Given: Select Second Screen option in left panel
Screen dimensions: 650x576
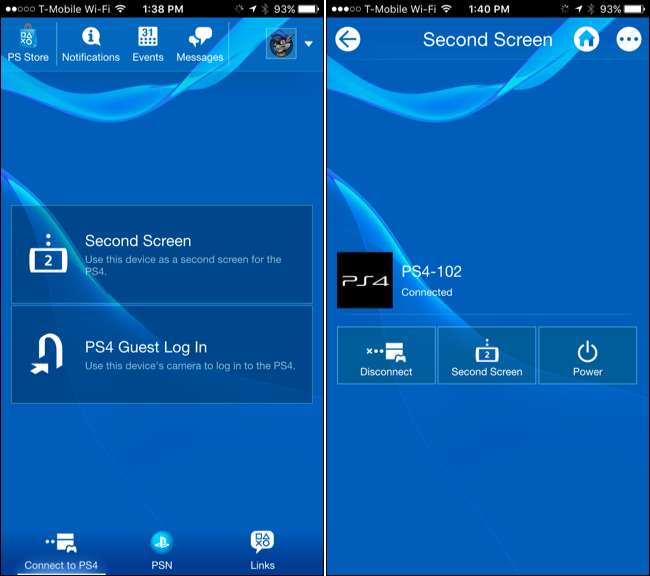Looking at the screenshot, I should pos(162,254).
